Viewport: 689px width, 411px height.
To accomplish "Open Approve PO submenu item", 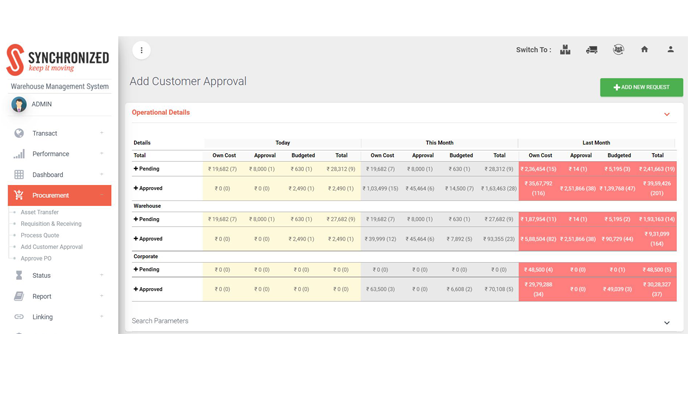I will point(36,258).
